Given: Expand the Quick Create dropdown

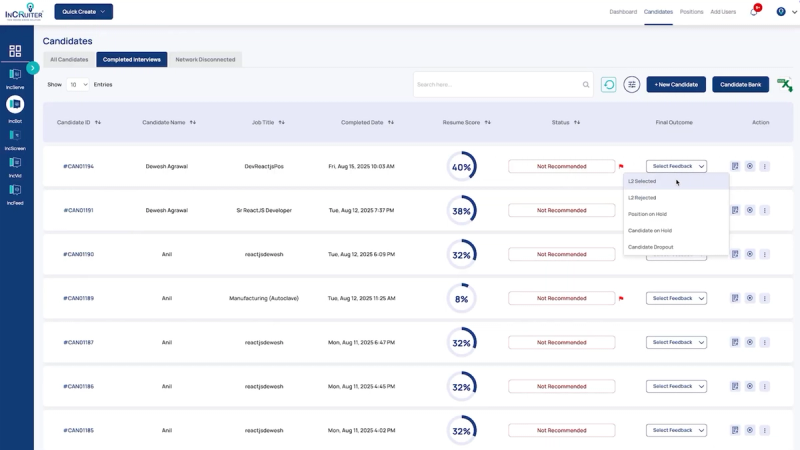Looking at the screenshot, I should pyautogui.click(x=84, y=12).
